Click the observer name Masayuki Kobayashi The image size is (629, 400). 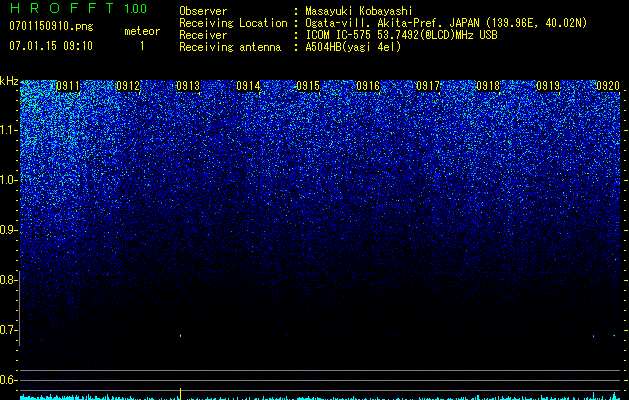click(359, 11)
